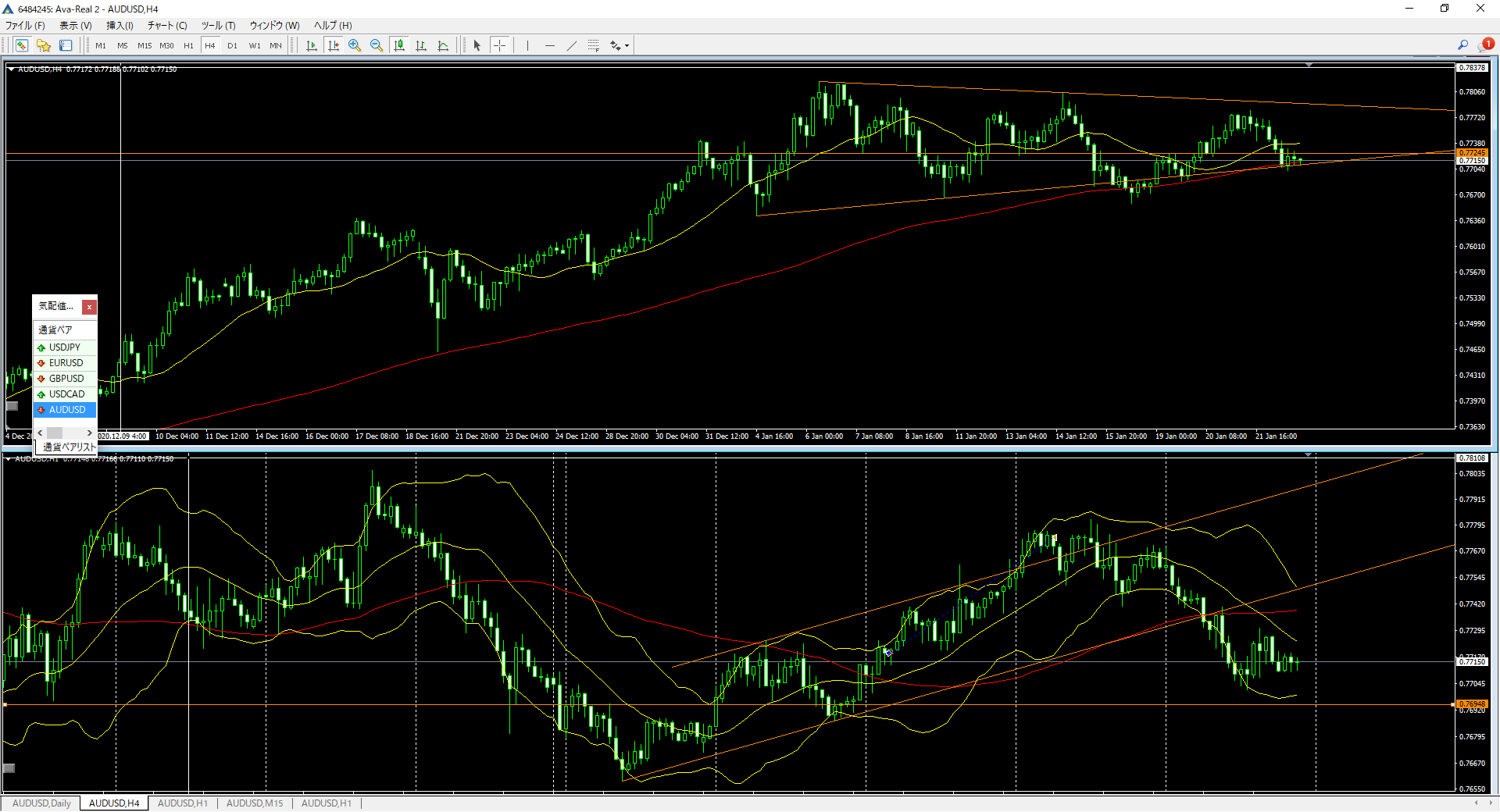Toggle the Data Window panel icon

click(x=66, y=45)
